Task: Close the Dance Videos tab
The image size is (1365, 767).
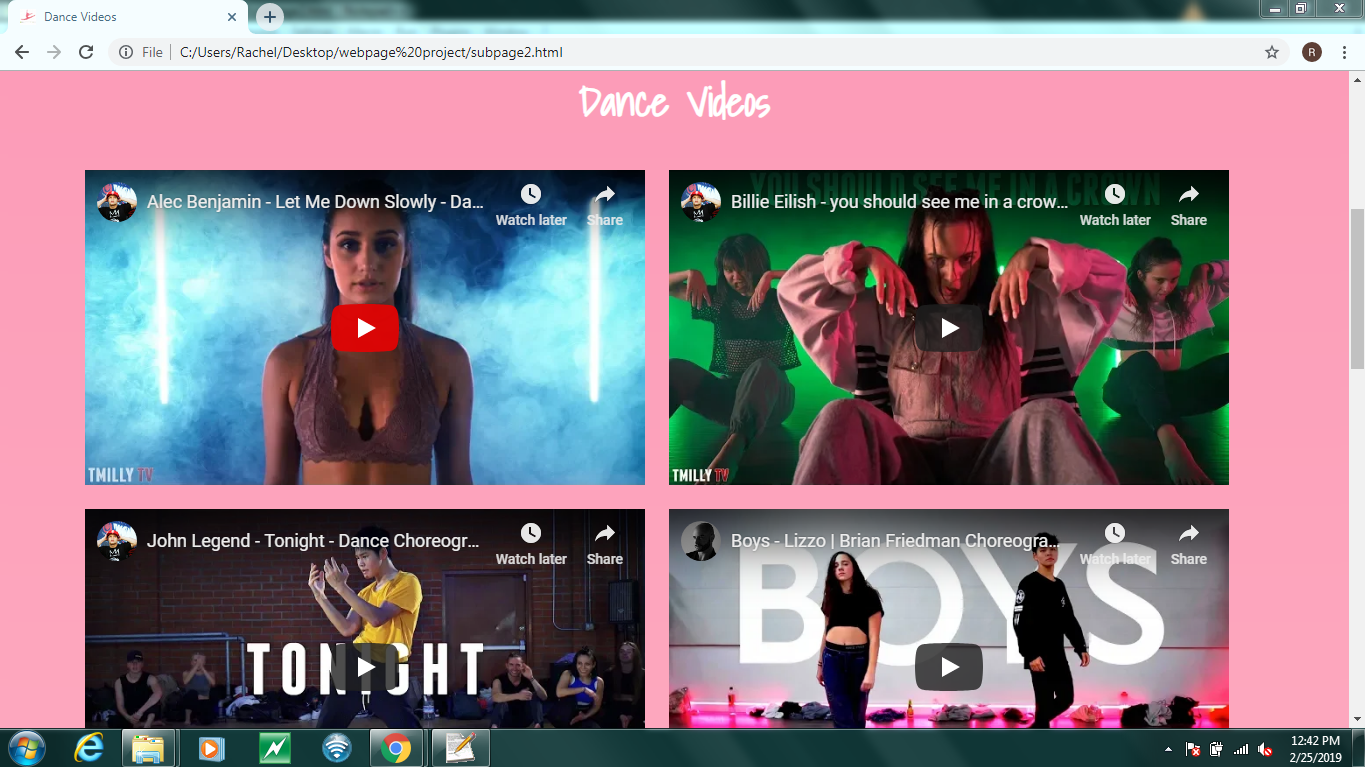Action: (x=231, y=17)
